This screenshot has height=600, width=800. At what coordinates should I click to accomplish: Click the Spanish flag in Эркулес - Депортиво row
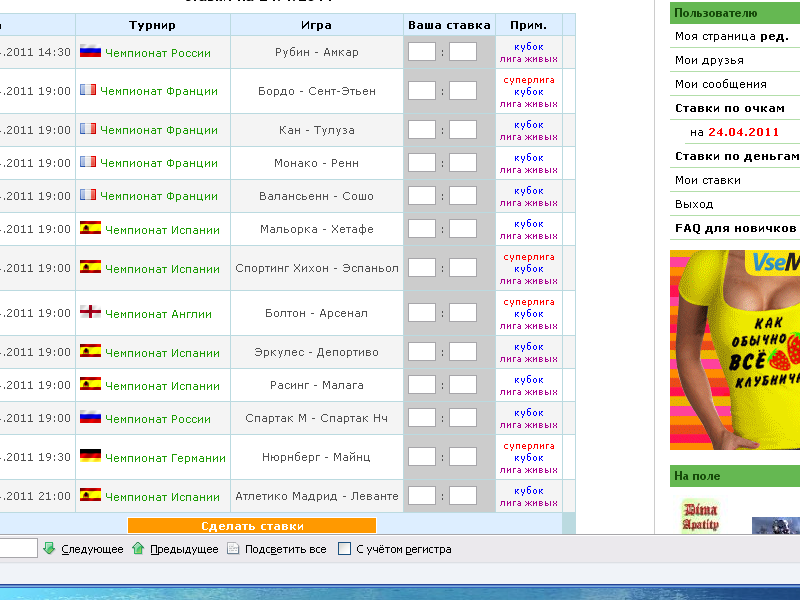pyautogui.click(x=90, y=351)
